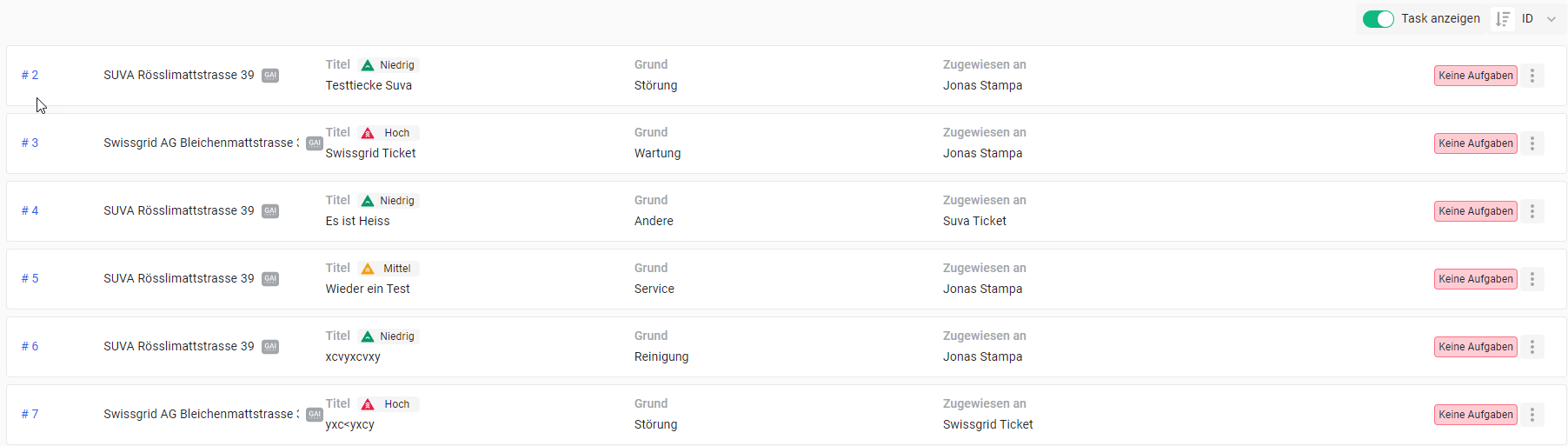Open the three-dot menu for ticket #5

[x=1532, y=279]
